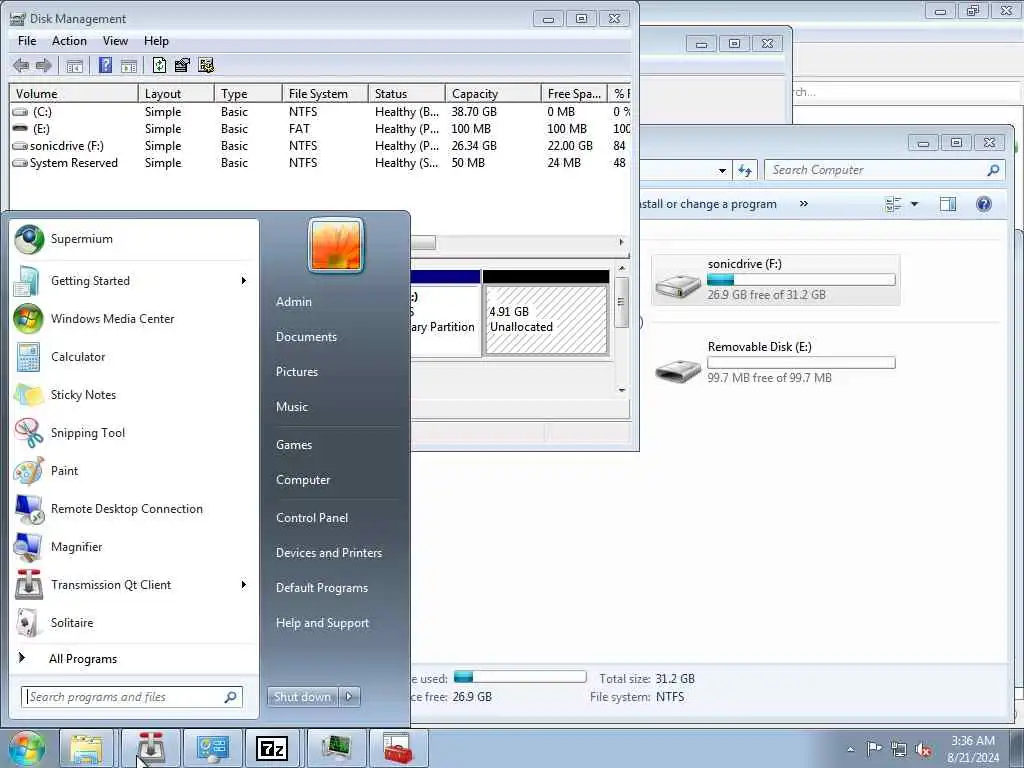Toggle Show/Hide Action Pane toolbar icon
The height and width of the screenshot is (768, 1024).
(x=129, y=65)
